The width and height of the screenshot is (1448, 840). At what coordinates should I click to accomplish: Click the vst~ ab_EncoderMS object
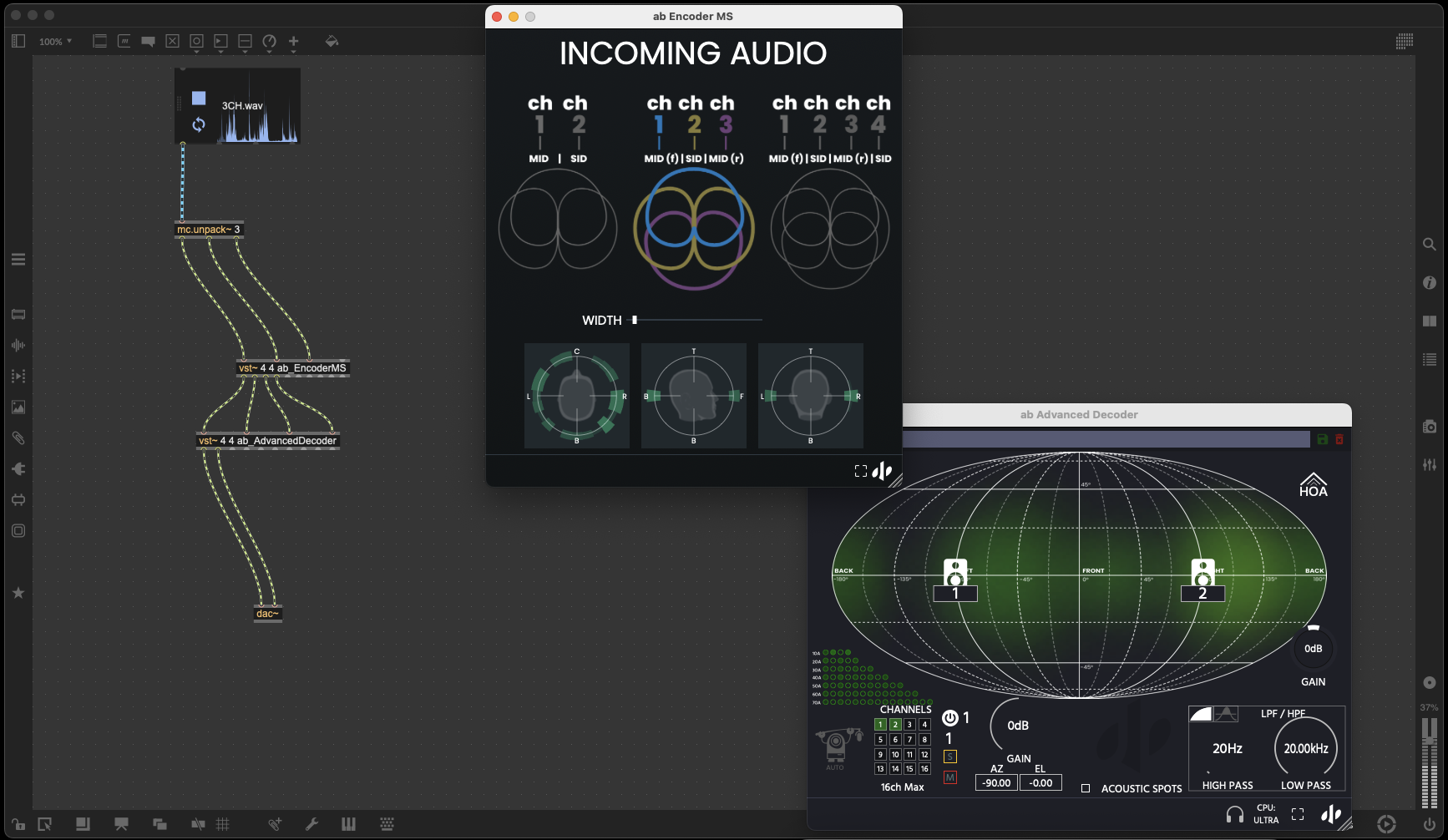(292, 368)
